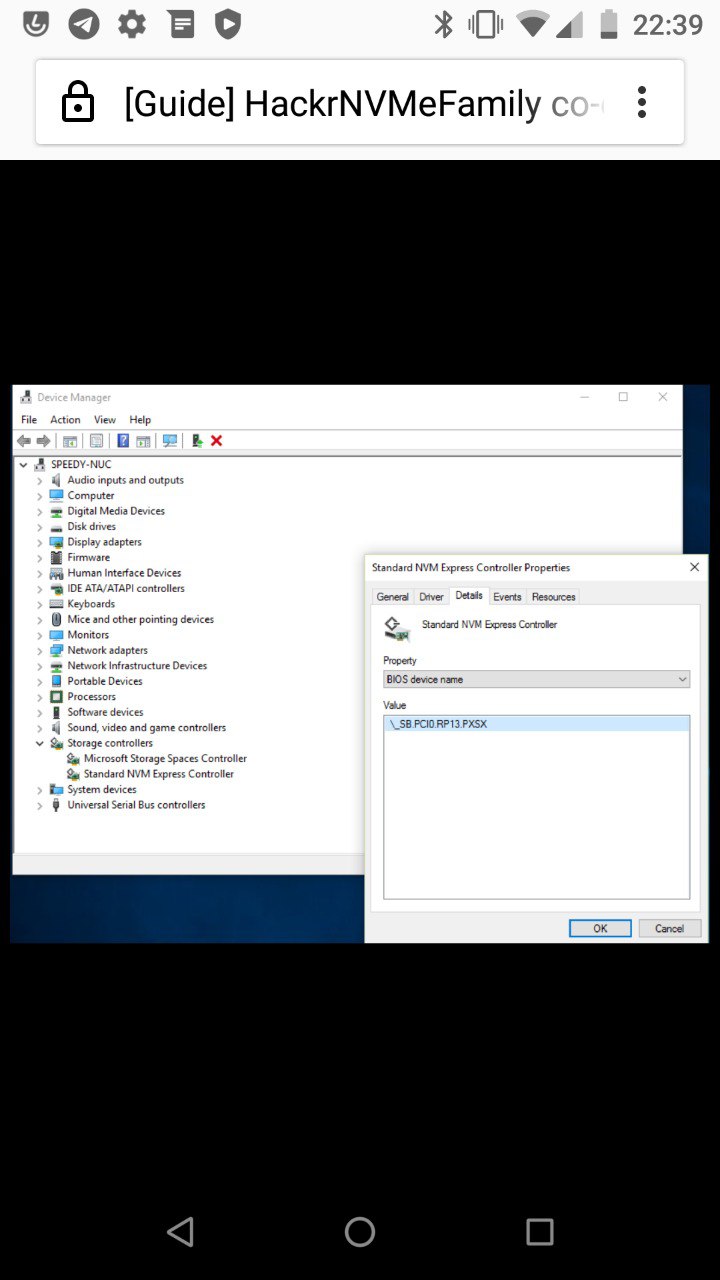720x1280 pixels.
Task: Click the Computer monitor icon in tree
Action: (57, 495)
